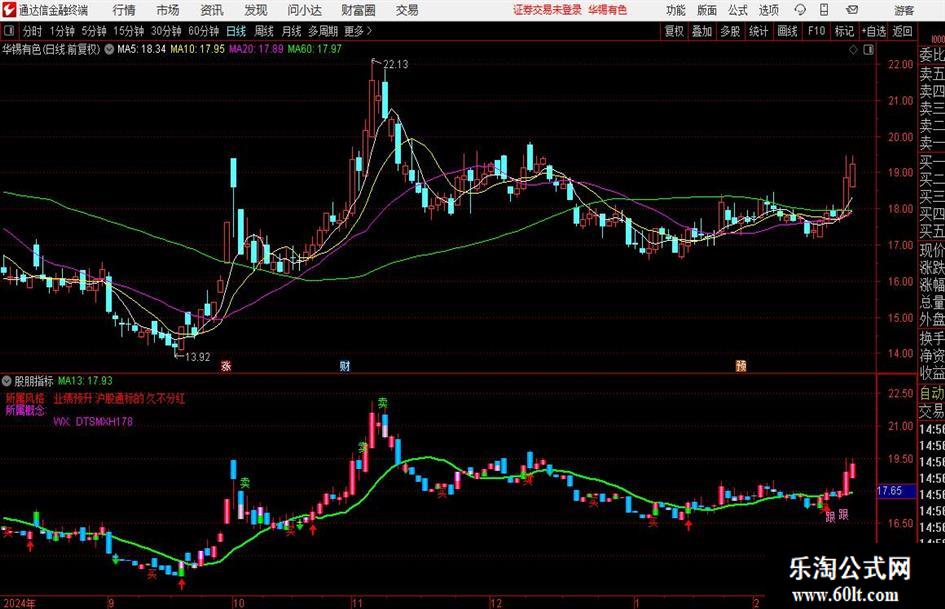Switch to 15分钟 period tab
The height and width of the screenshot is (609, 945).
point(128,31)
